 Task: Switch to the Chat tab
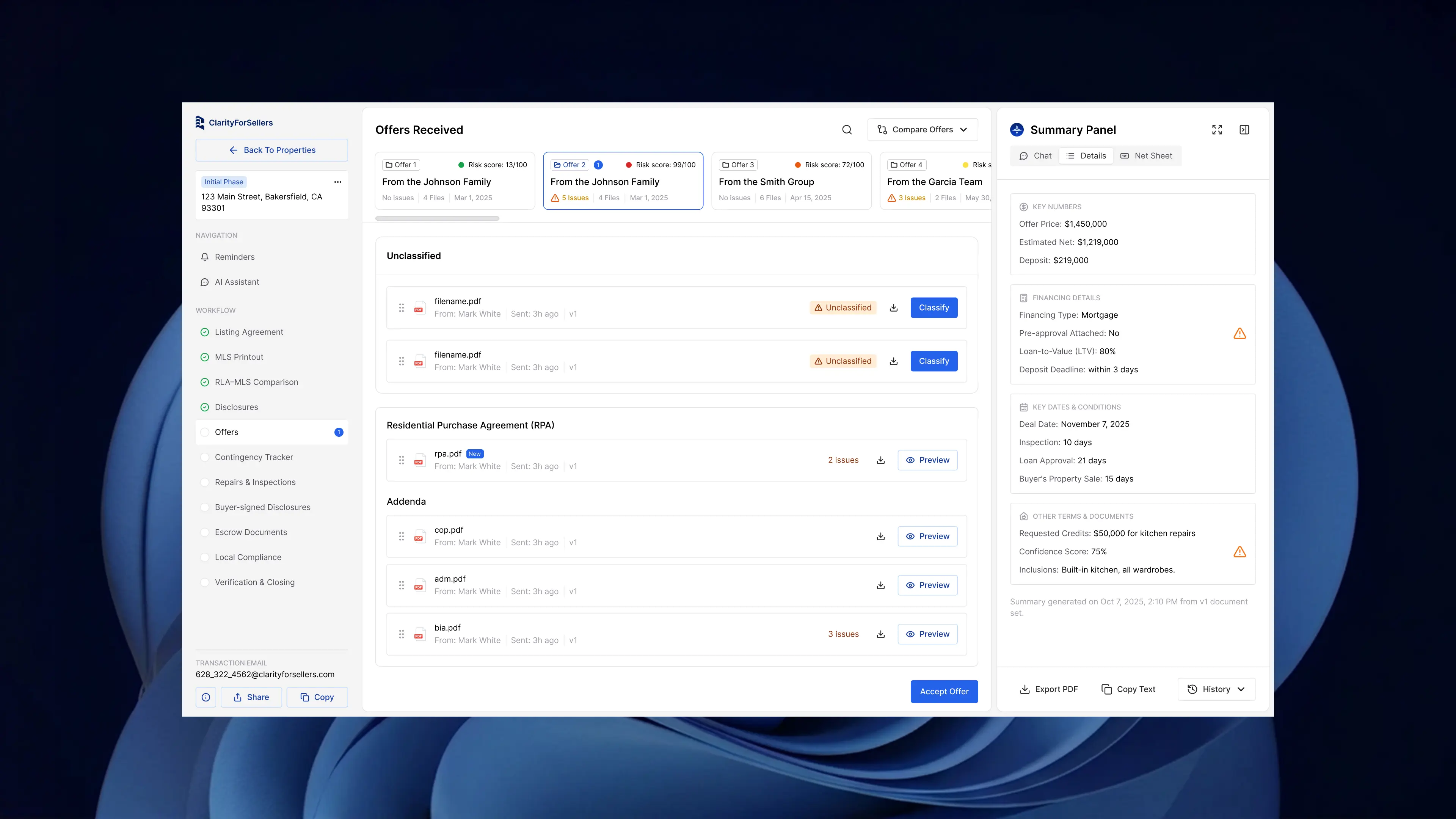[1036, 156]
